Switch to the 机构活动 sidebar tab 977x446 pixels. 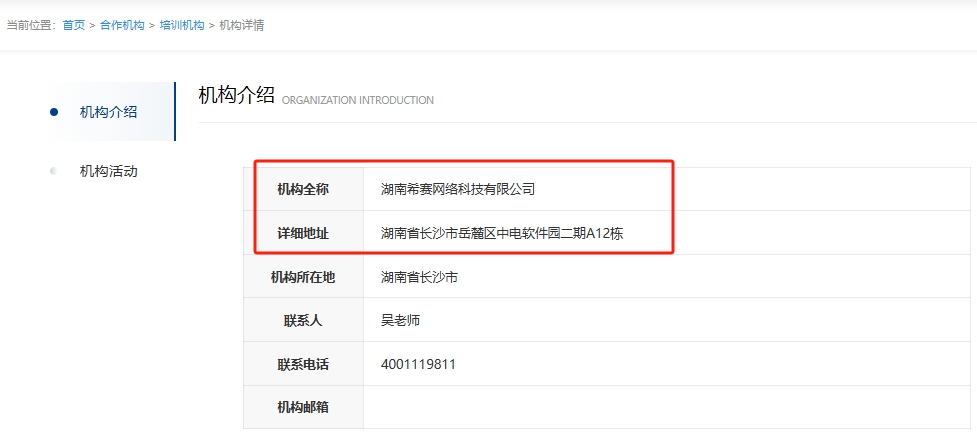[108, 171]
